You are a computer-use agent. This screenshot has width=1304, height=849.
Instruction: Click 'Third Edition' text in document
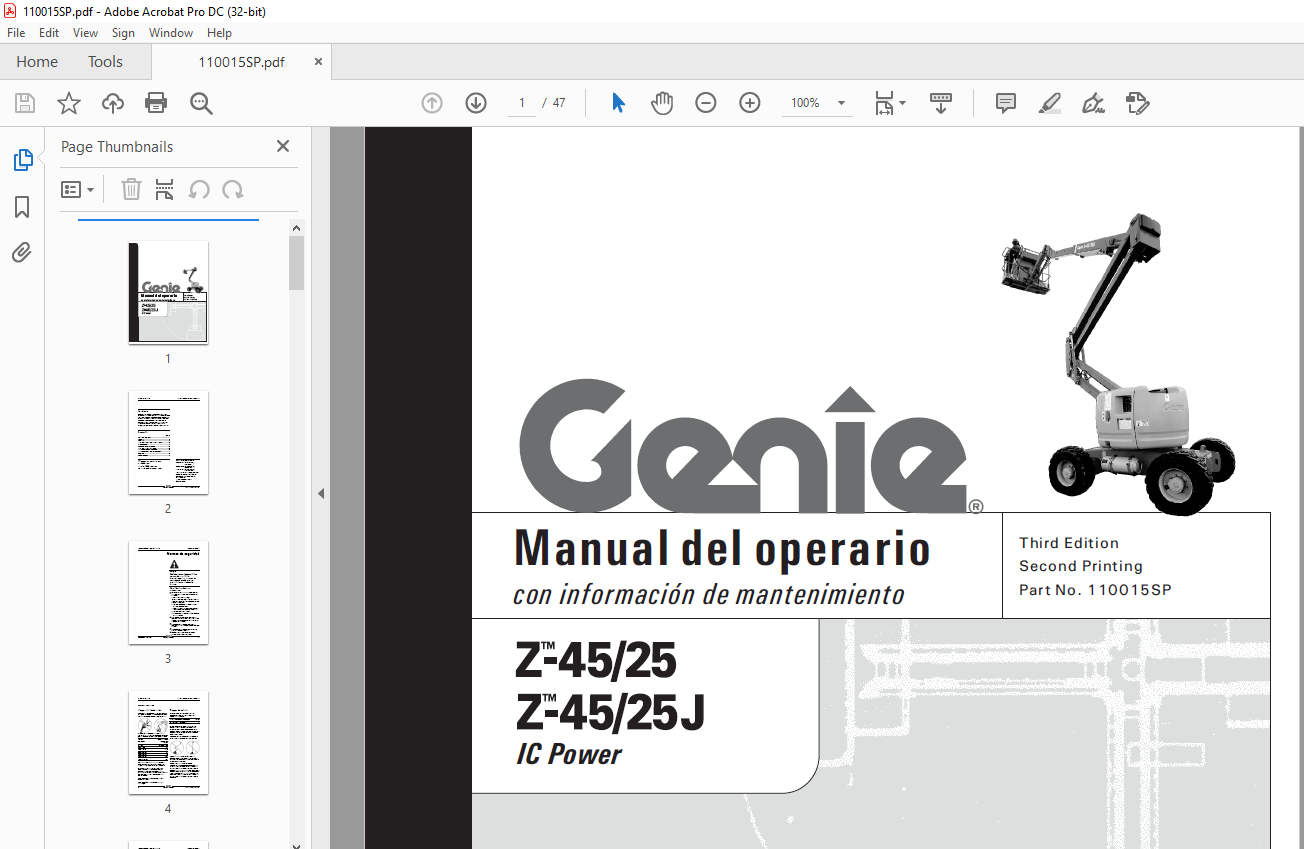coord(1069,543)
